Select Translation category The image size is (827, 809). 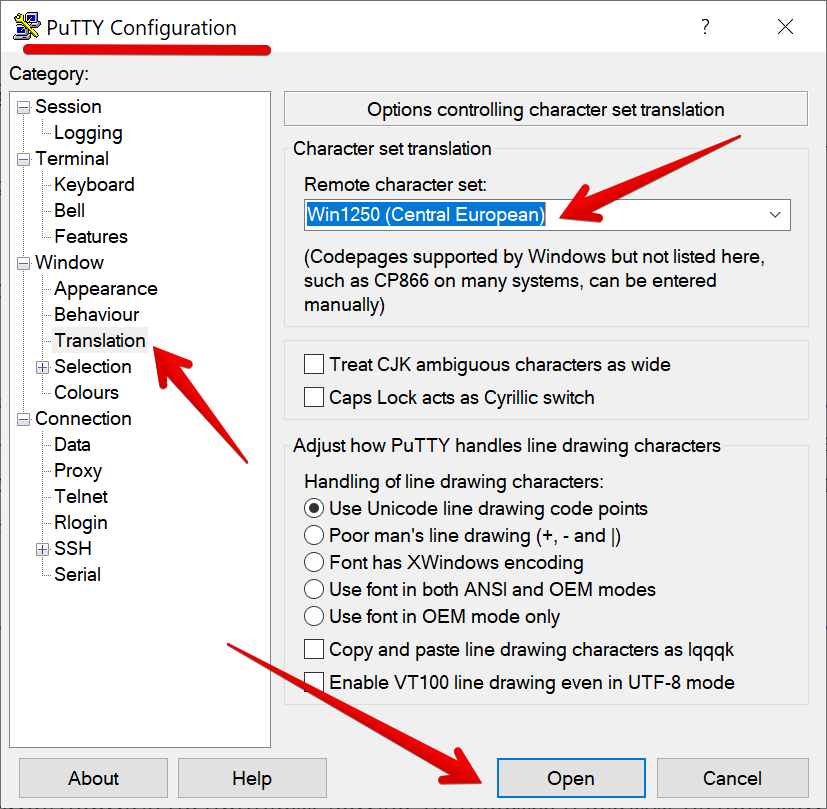coord(100,340)
